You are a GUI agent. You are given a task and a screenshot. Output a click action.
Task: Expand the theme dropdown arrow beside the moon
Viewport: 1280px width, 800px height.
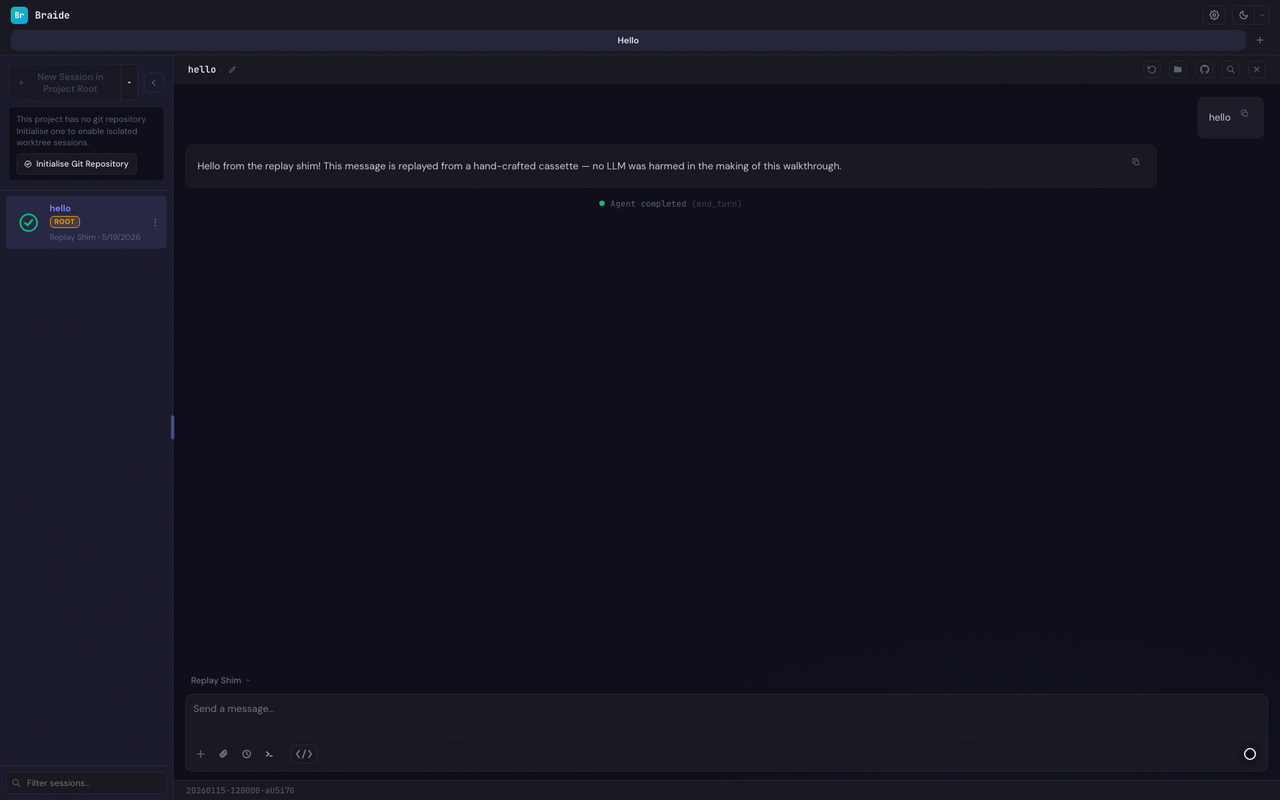click(1262, 15)
